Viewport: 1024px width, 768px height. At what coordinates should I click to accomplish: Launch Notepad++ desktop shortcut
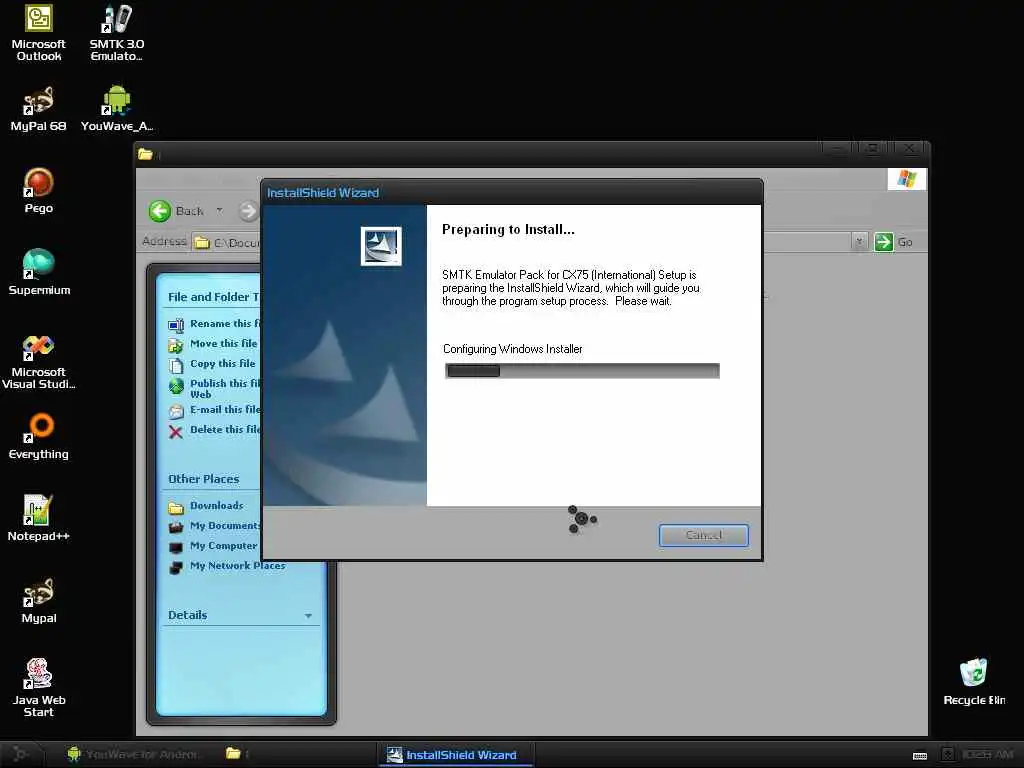39,519
